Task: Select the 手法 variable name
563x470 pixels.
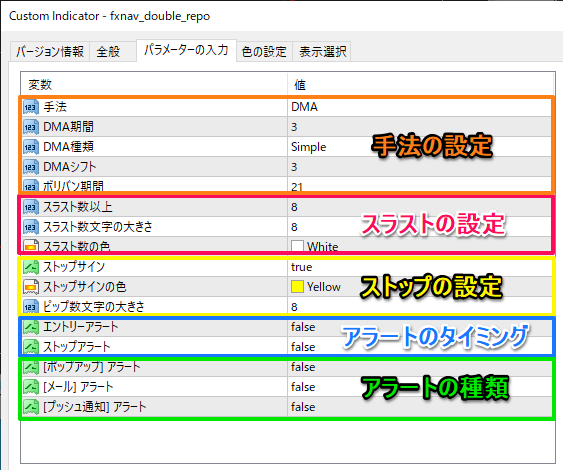Action: coord(55,107)
